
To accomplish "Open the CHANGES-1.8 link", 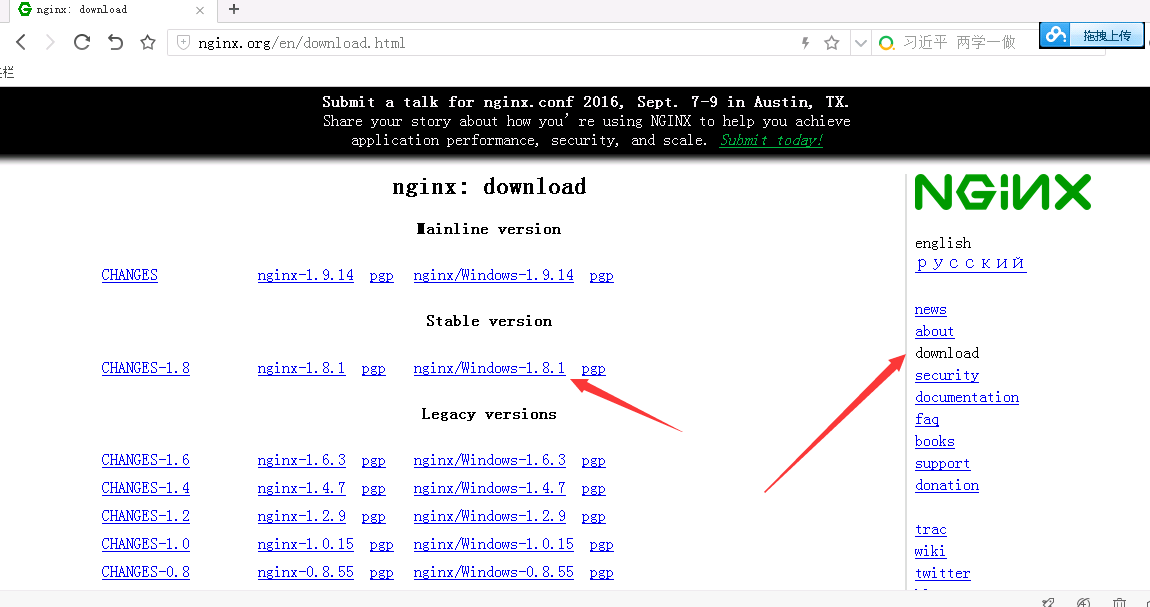I will click(145, 368).
